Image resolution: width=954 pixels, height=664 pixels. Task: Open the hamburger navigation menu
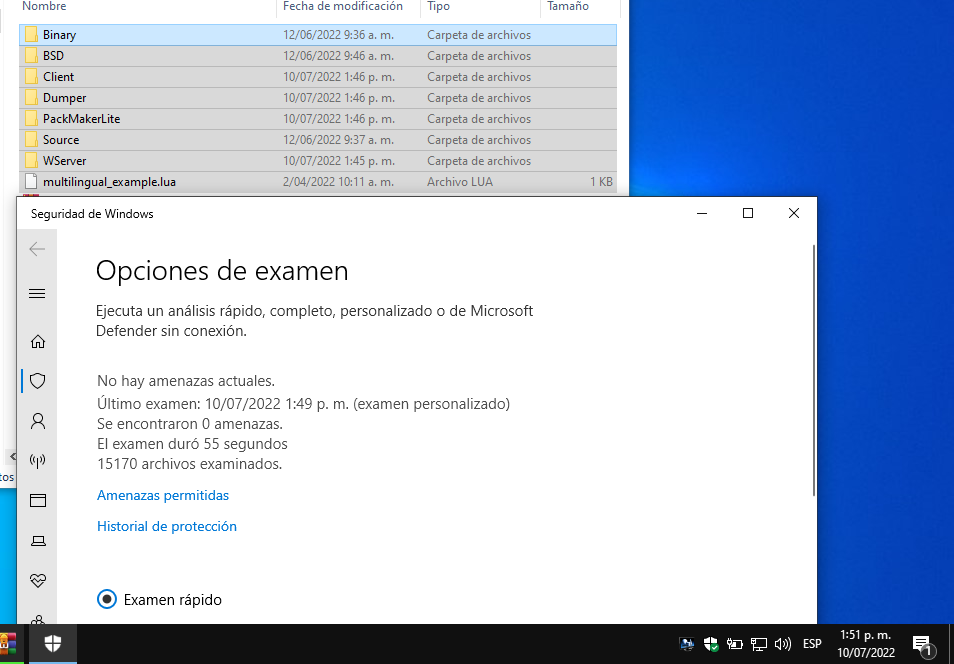(37, 293)
